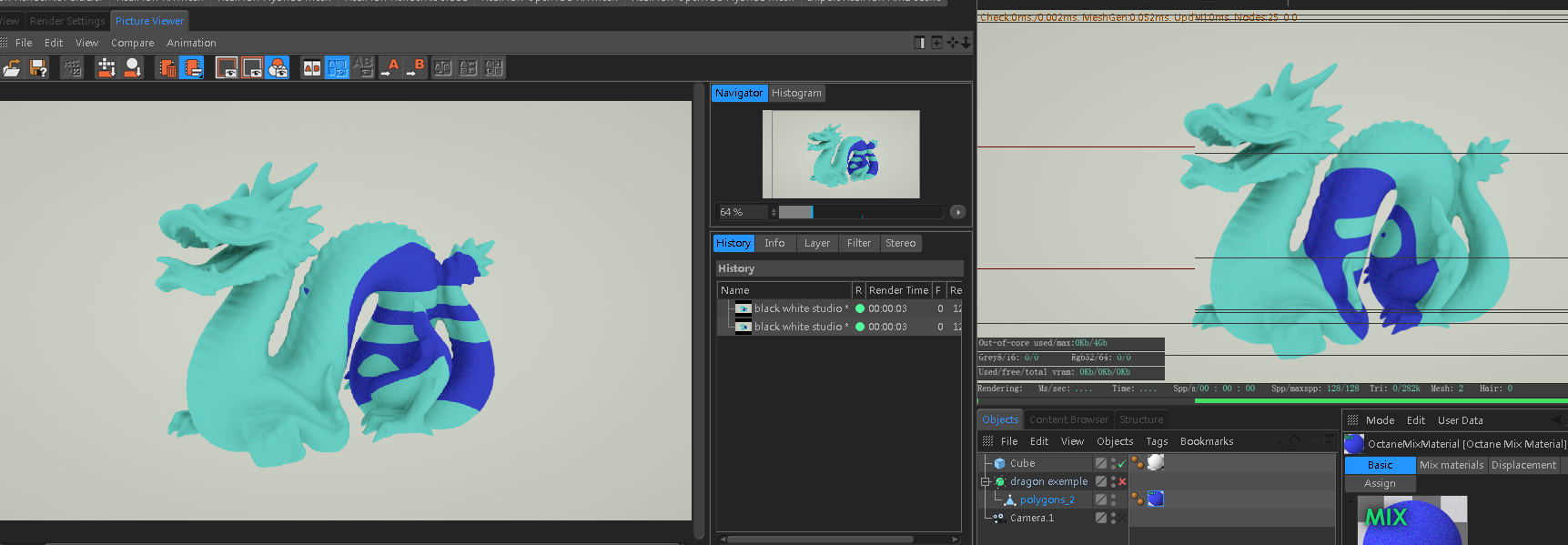Screen dimensions: 1568x545
Task: Set image as A icon
Action: click(391, 68)
